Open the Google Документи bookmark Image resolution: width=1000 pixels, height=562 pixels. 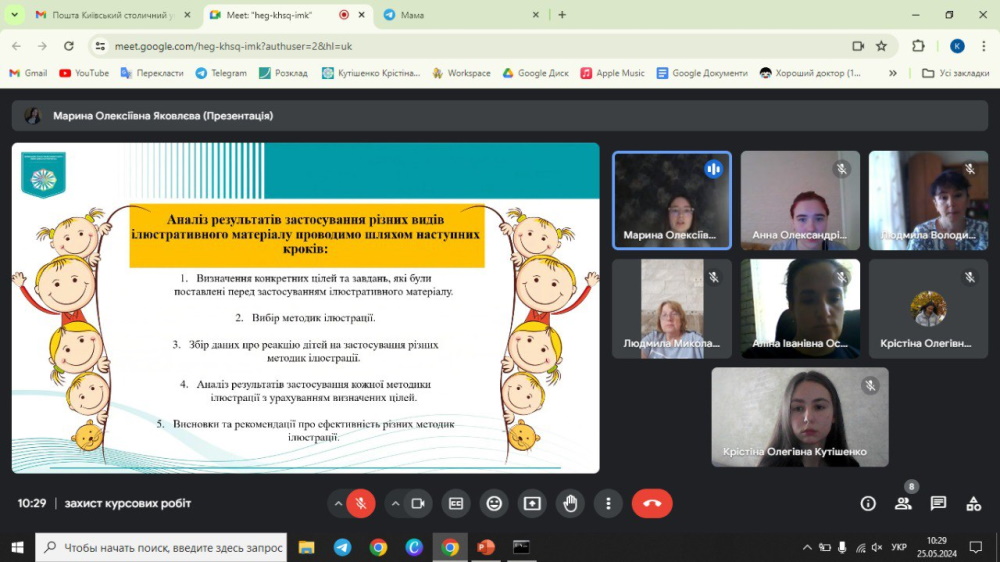[x=702, y=73]
